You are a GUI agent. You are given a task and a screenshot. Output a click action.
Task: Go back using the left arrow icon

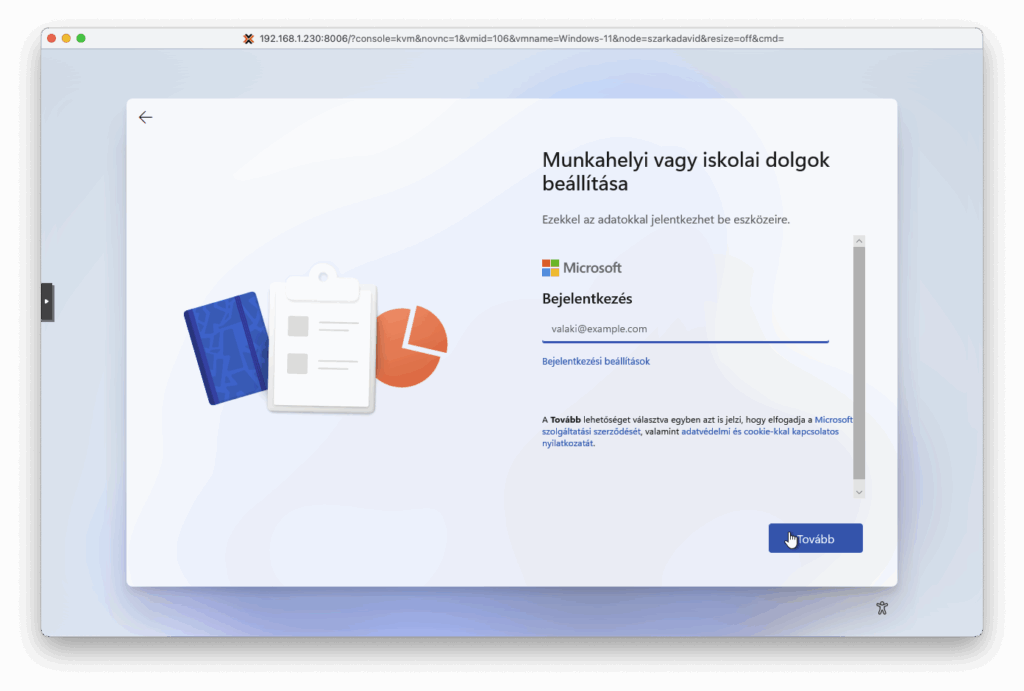click(x=146, y=117)
